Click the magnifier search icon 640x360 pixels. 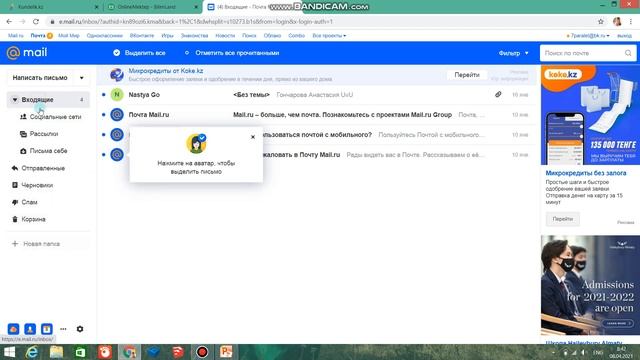click(x=628, y=53)
